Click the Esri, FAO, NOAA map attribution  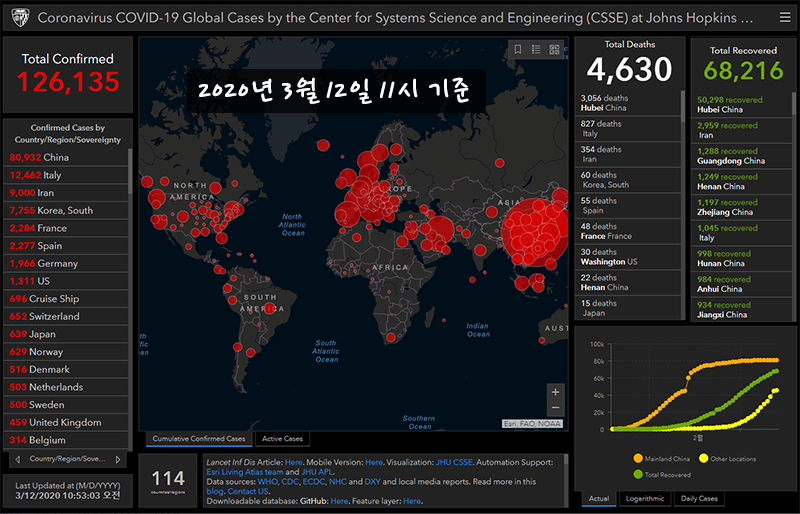pyautogui.click(x=532, y=424)
